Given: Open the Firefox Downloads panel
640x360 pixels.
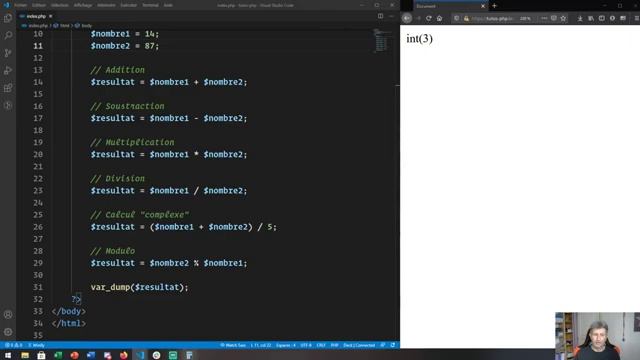Looking at the screenshot, I should 580,18.
